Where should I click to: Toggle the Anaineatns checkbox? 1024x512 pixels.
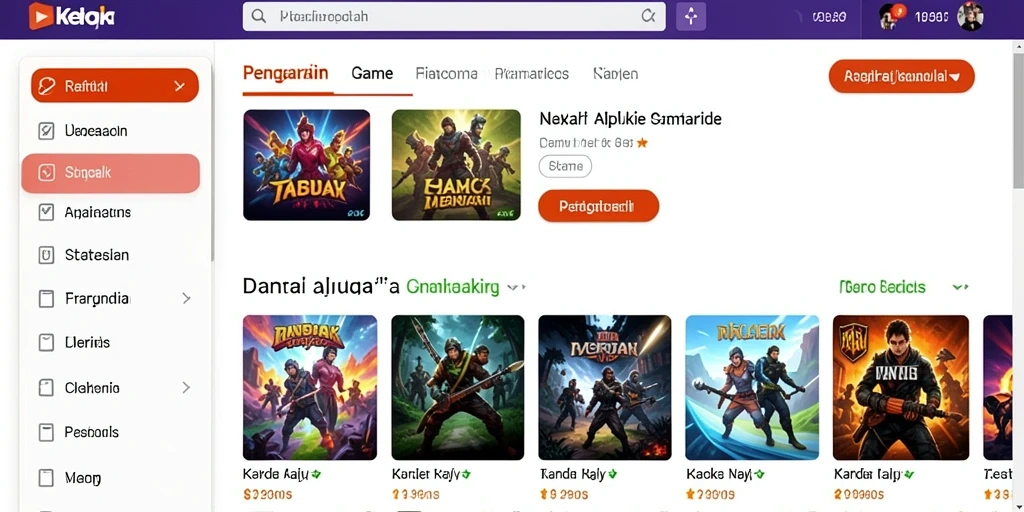click(46, 212)
